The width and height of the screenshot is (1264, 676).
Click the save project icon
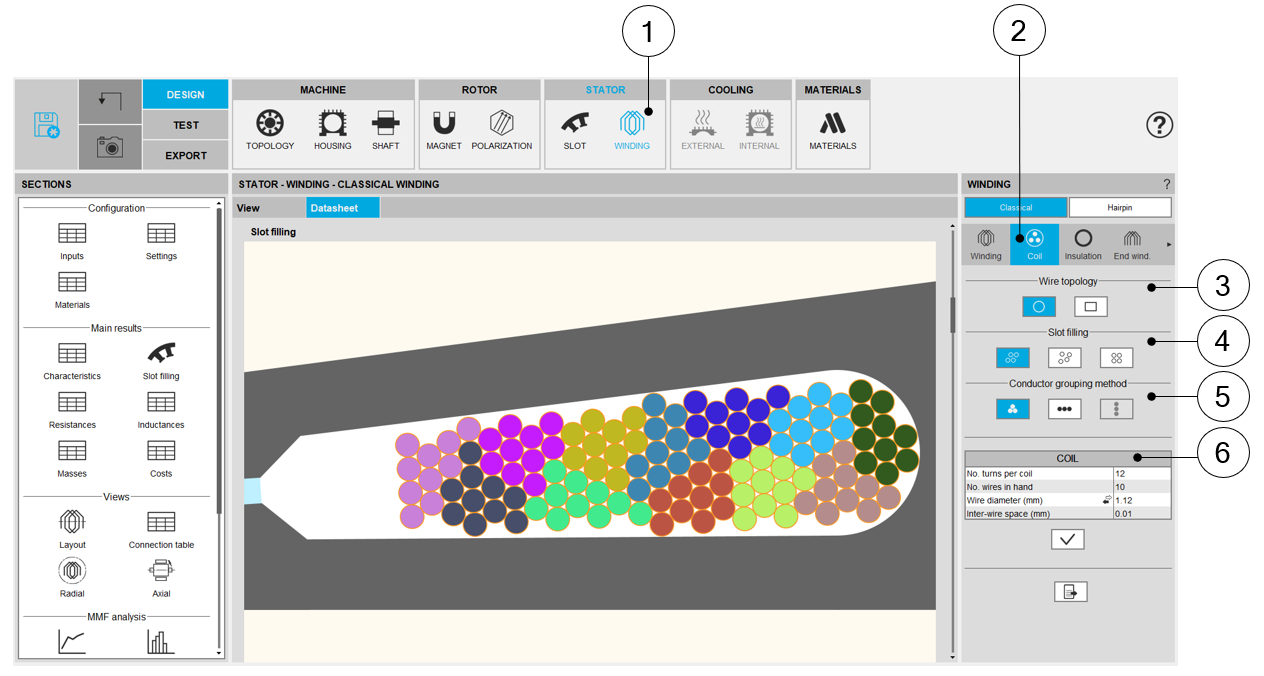46,125
